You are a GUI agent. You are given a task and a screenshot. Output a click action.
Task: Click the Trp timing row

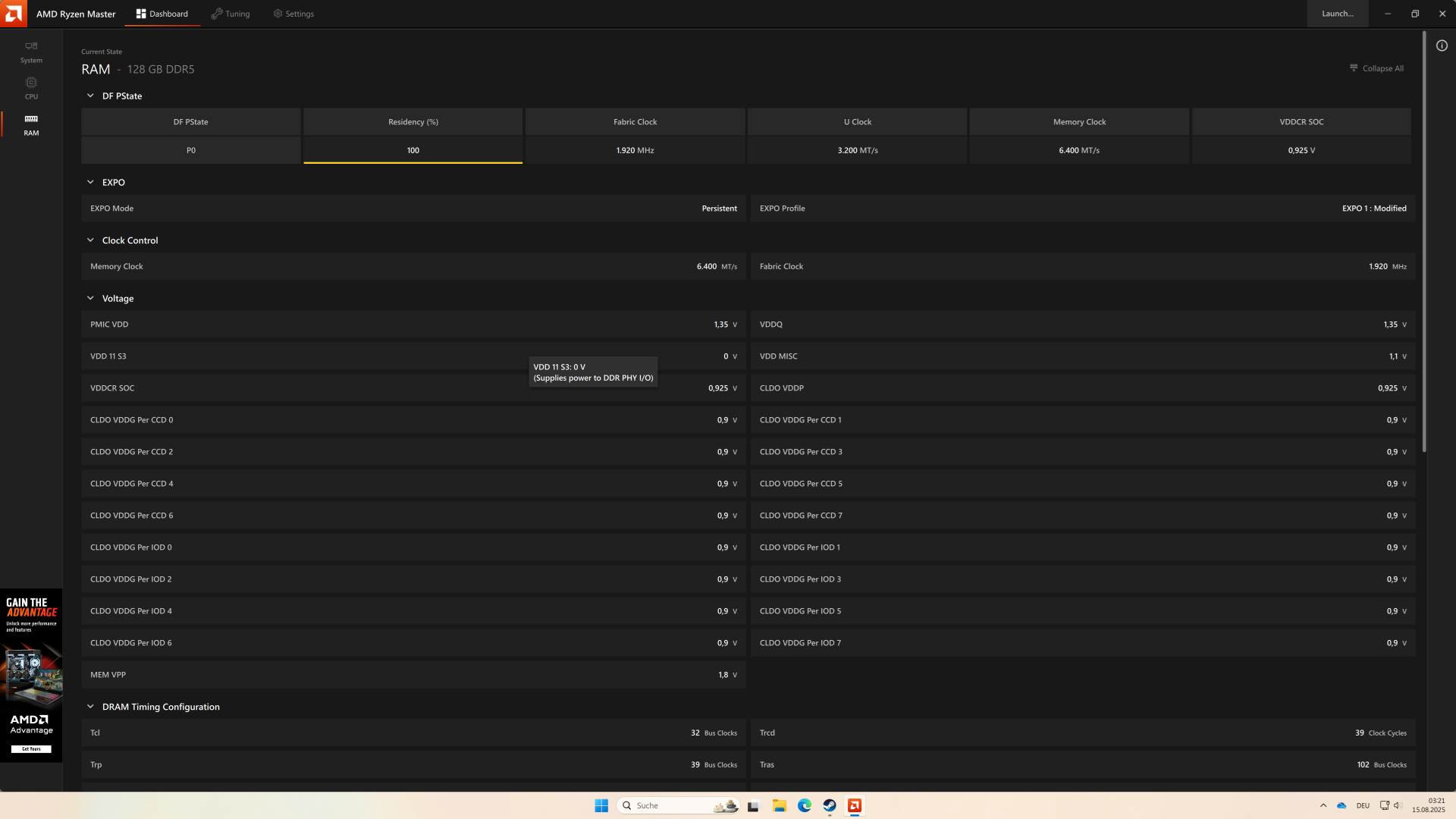(x=414, y=764)
